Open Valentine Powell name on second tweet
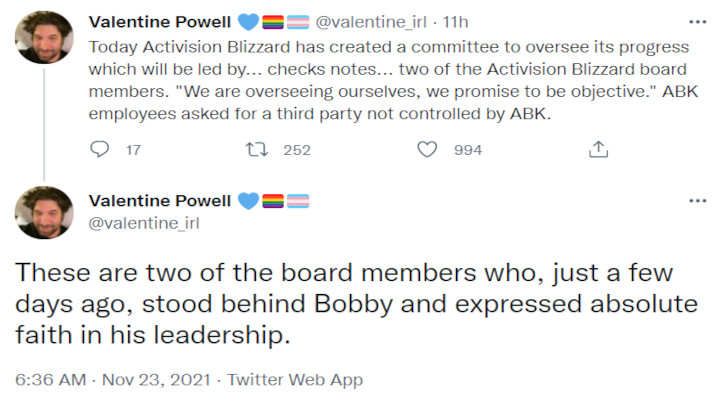Image resolution: width=720 pixels, height=405 pixels. [161, 201]
